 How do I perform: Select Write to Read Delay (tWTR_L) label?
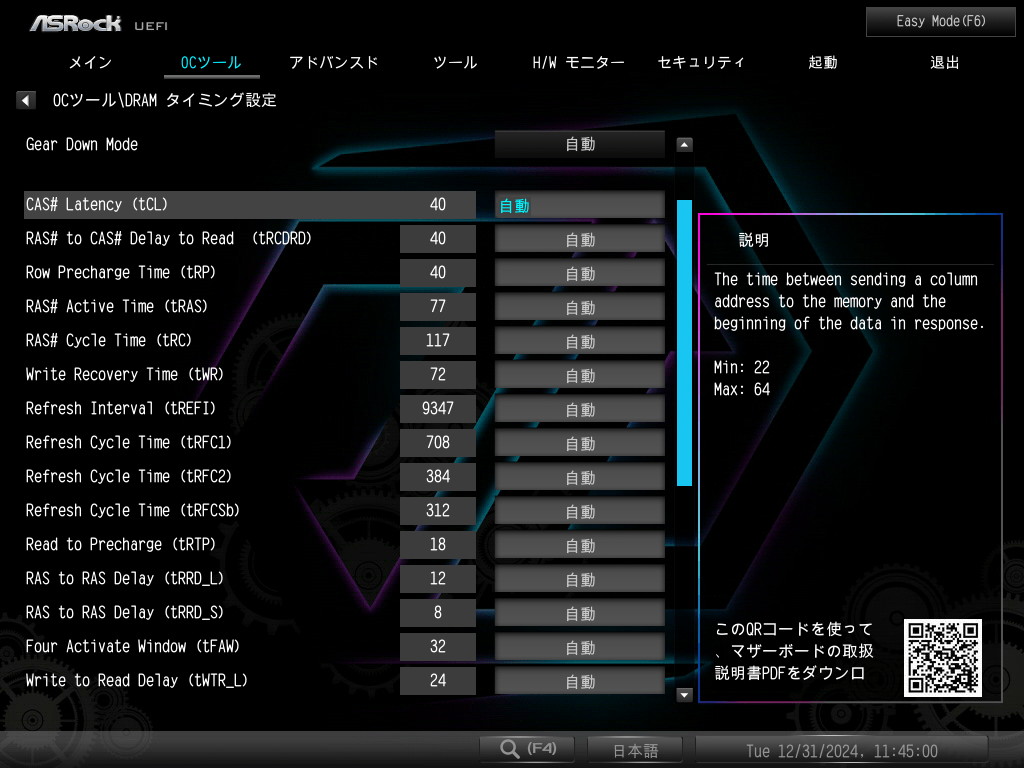point(136,680)
